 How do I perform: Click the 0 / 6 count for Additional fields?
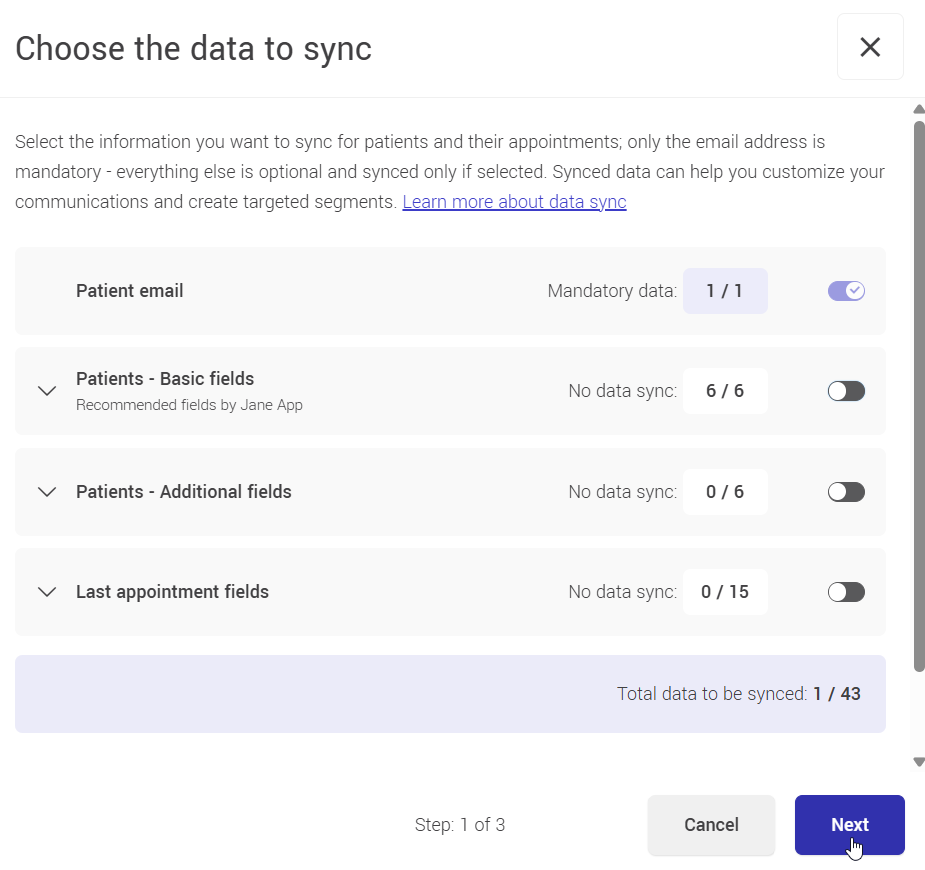coord(725,491)
